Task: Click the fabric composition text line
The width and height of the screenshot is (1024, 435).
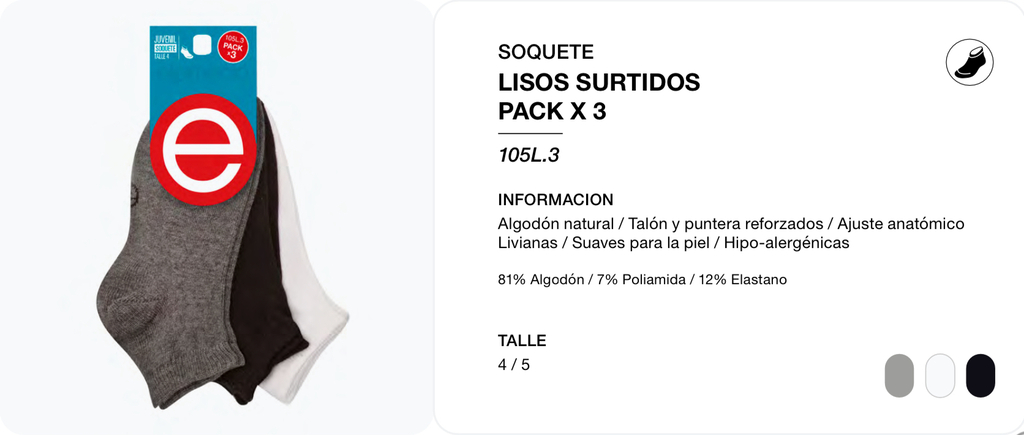Action: coord(642,280)
